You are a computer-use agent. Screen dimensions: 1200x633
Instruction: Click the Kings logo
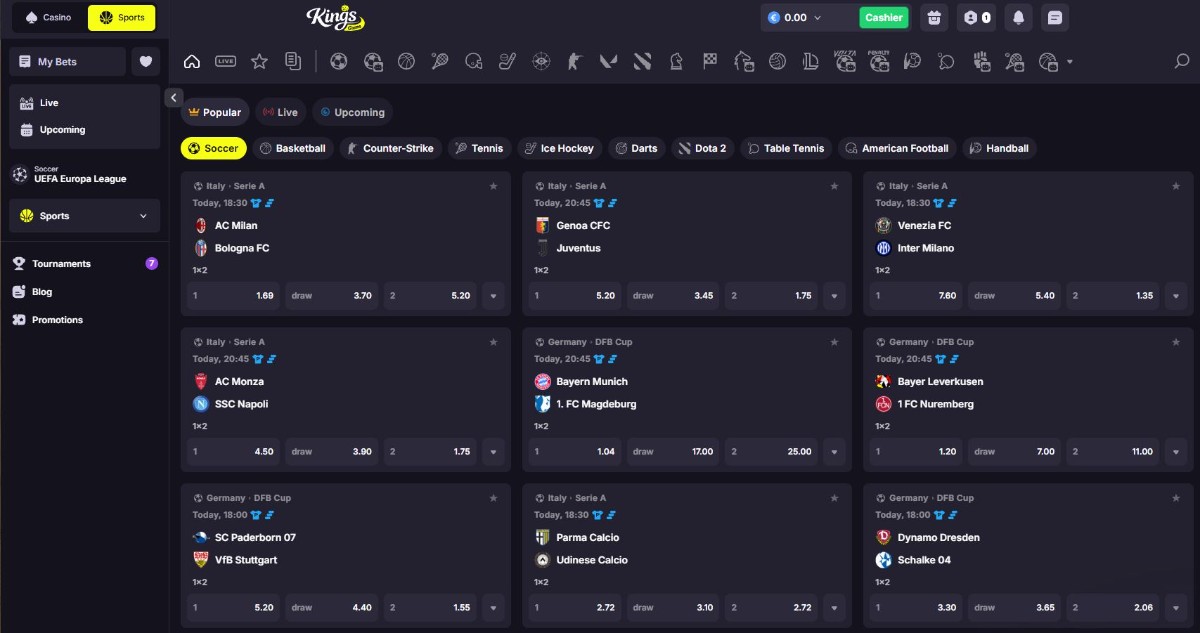pos(336,17)
